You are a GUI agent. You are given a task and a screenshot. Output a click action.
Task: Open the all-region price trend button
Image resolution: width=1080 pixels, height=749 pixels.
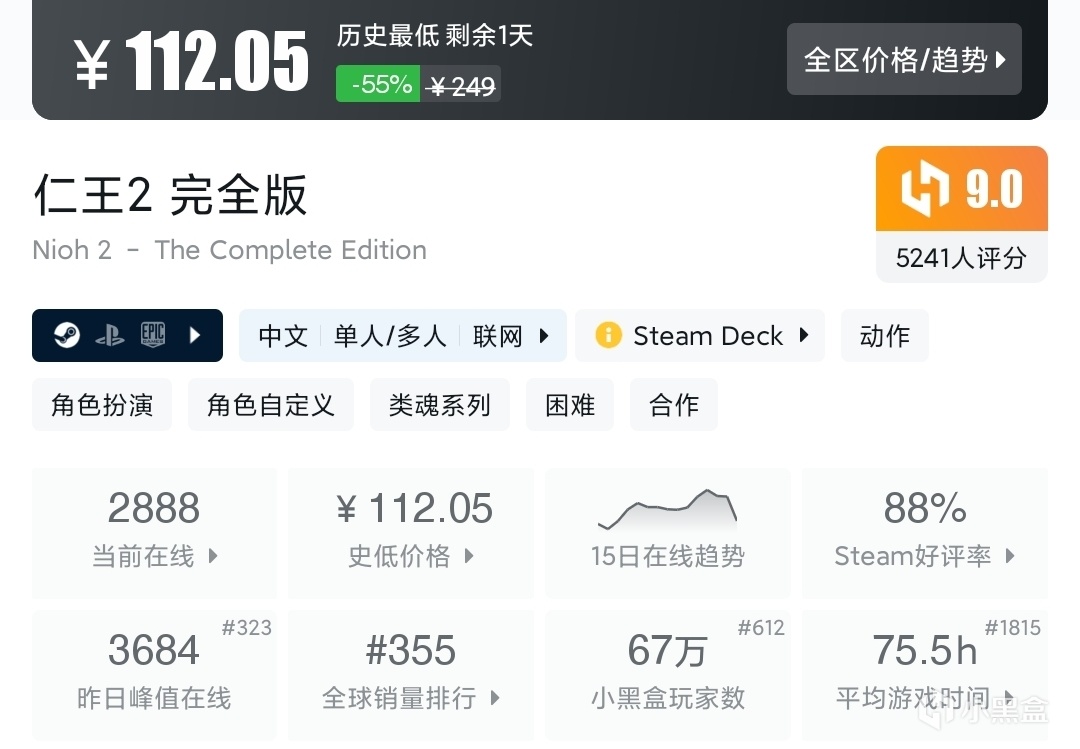904,60
